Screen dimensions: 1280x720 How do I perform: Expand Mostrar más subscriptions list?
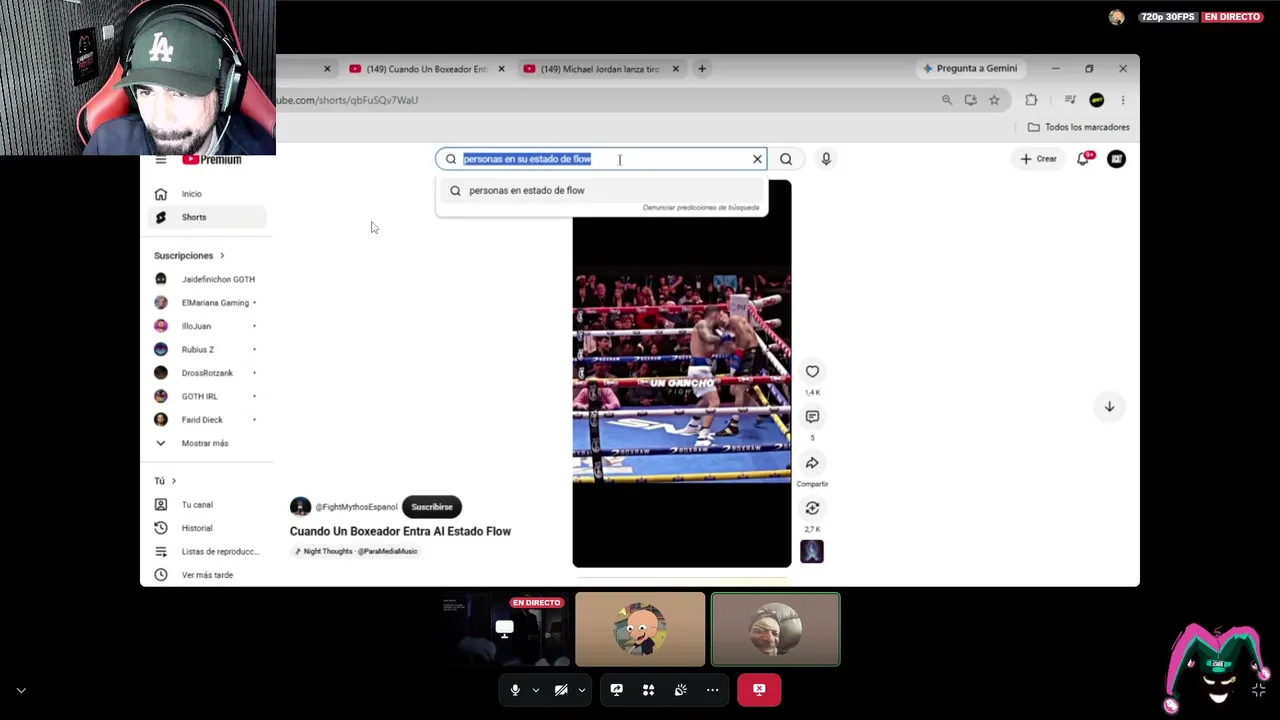[206, 443]
